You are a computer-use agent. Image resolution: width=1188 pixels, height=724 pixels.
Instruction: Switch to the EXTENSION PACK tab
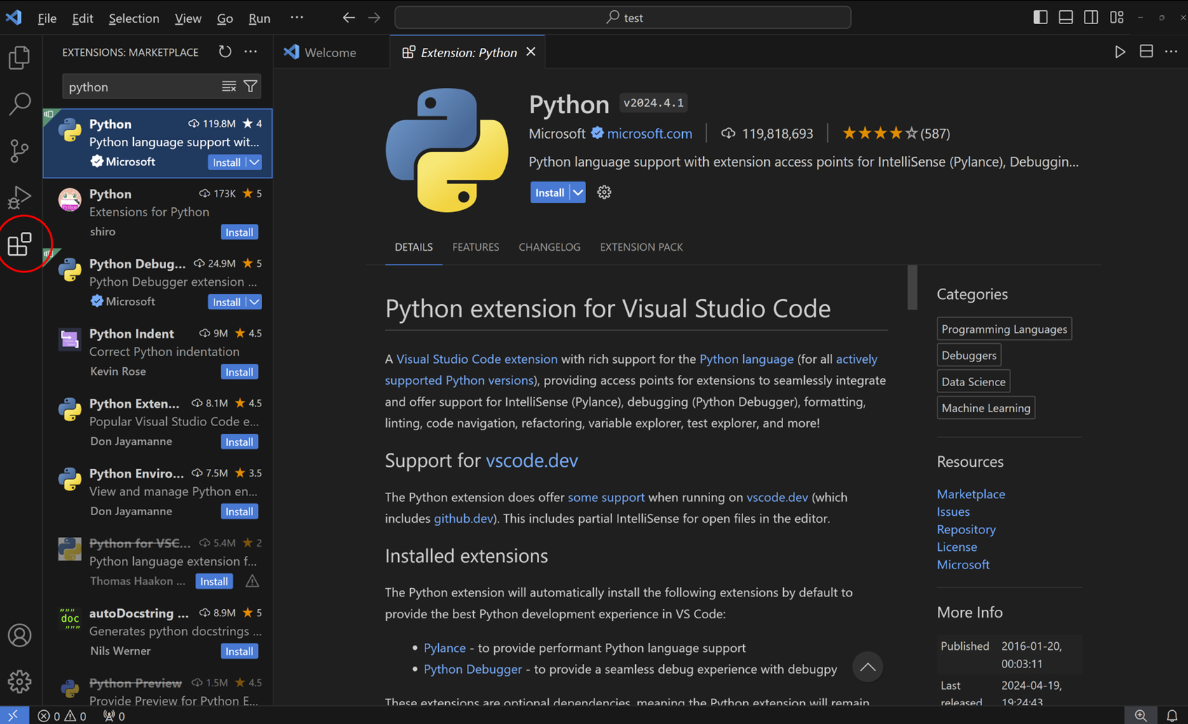click(x=641, y=247)
